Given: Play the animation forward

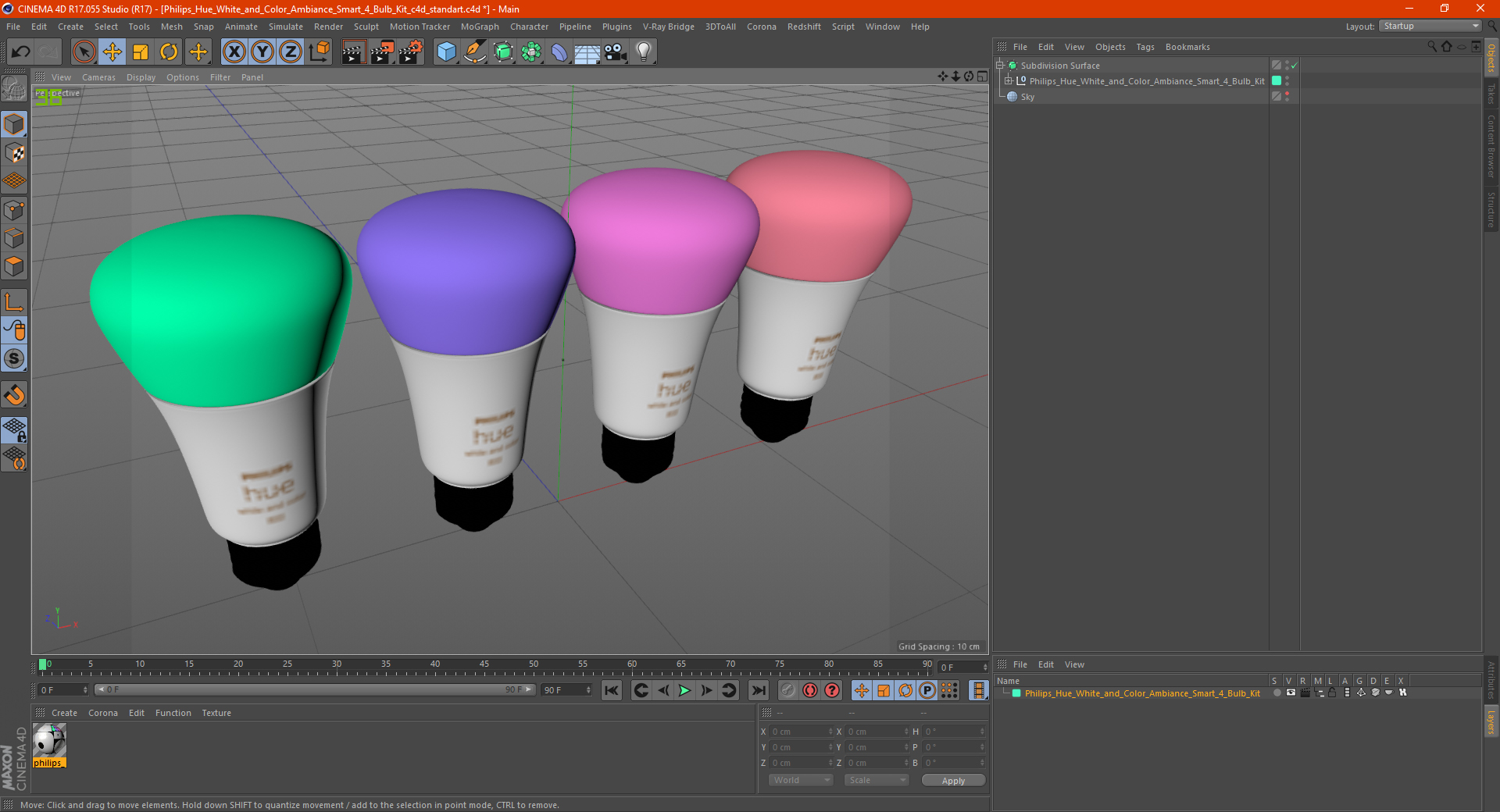Looking at the screenshot, I should (684, 690).
